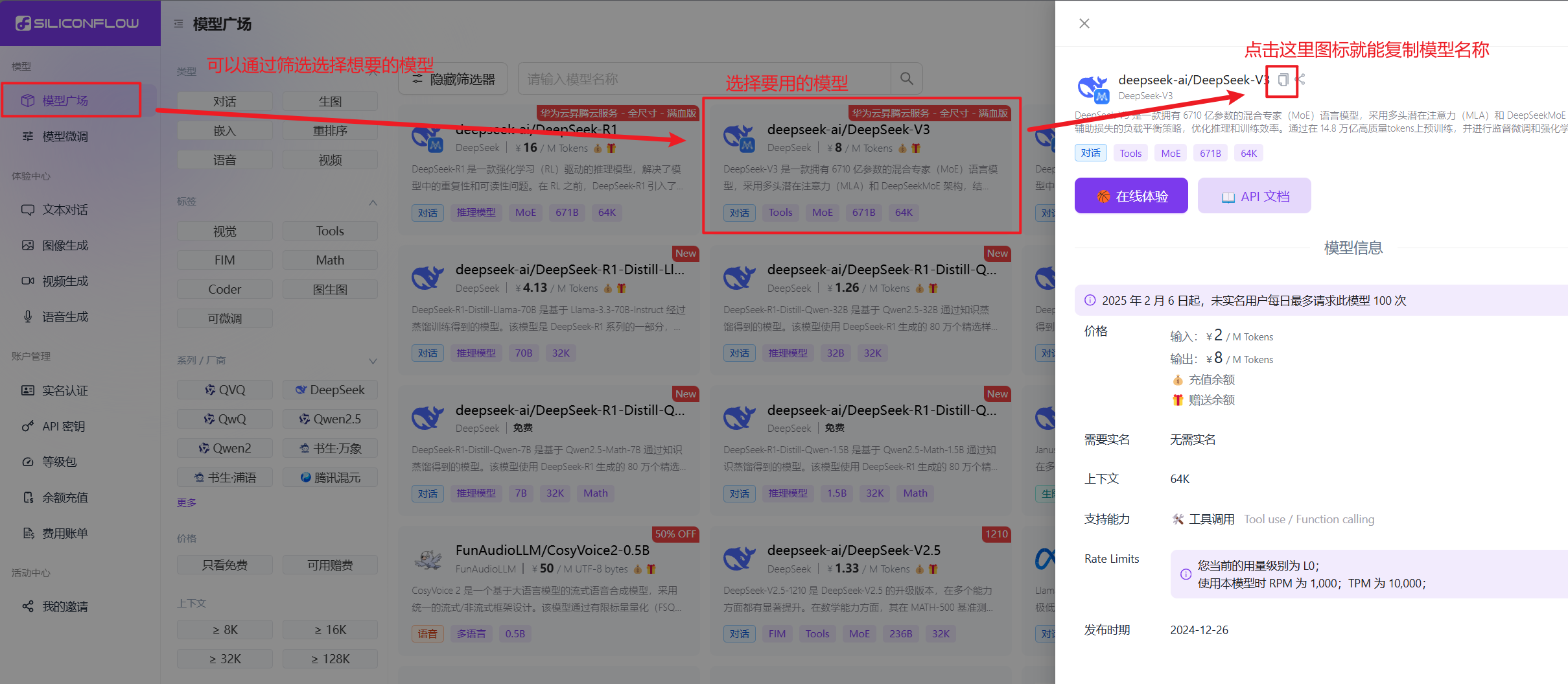1568x684 pixels.
Task: Toggle the FIM tag filter
Action: pyautogui.click(x=225, y=260)
